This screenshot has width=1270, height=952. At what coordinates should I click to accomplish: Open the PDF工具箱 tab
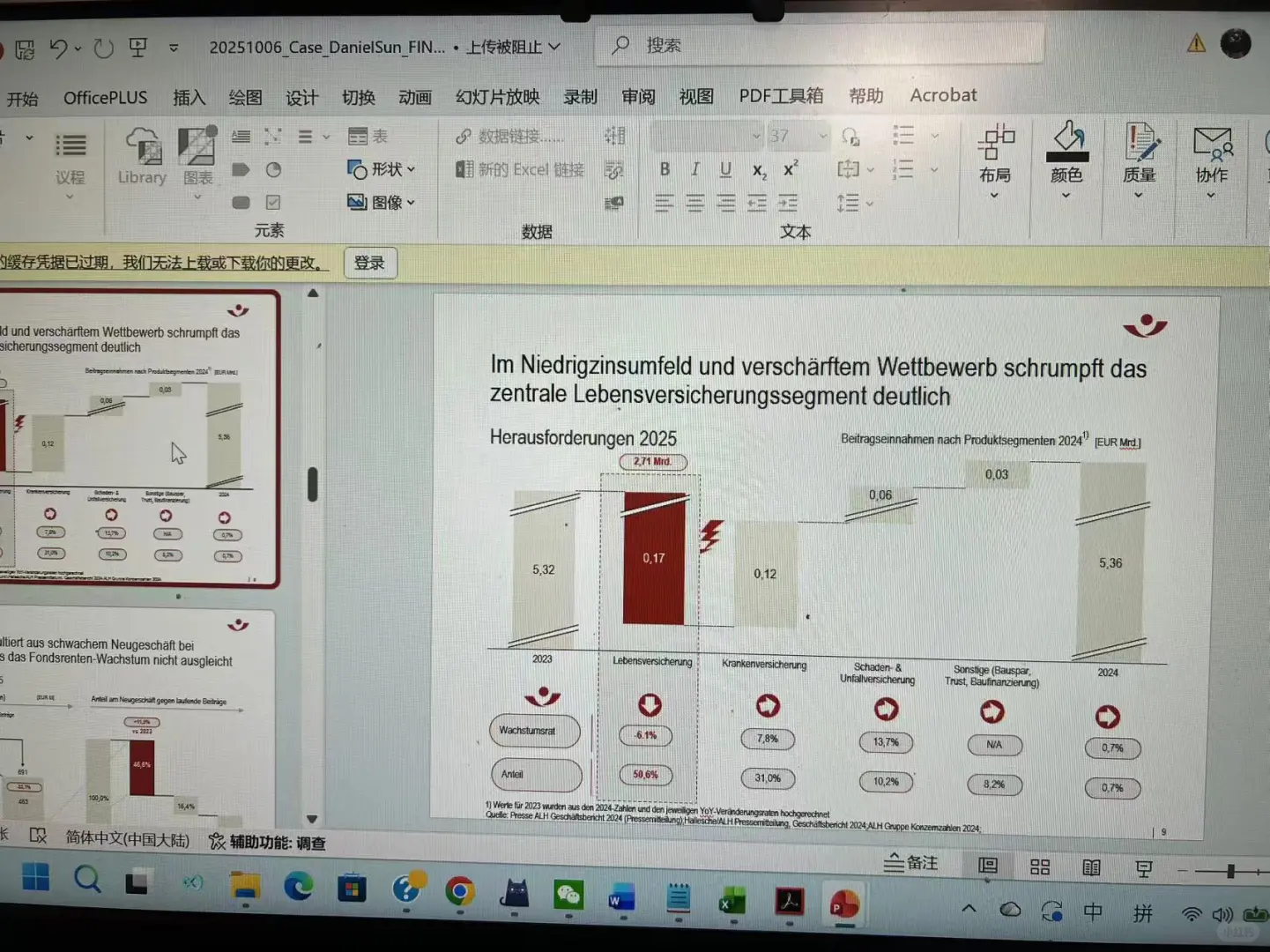781,95
